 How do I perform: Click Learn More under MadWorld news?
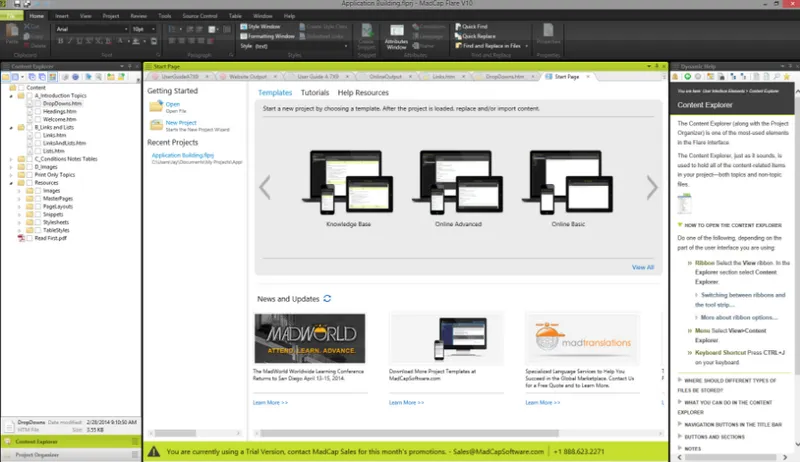(x=270, y=402)
